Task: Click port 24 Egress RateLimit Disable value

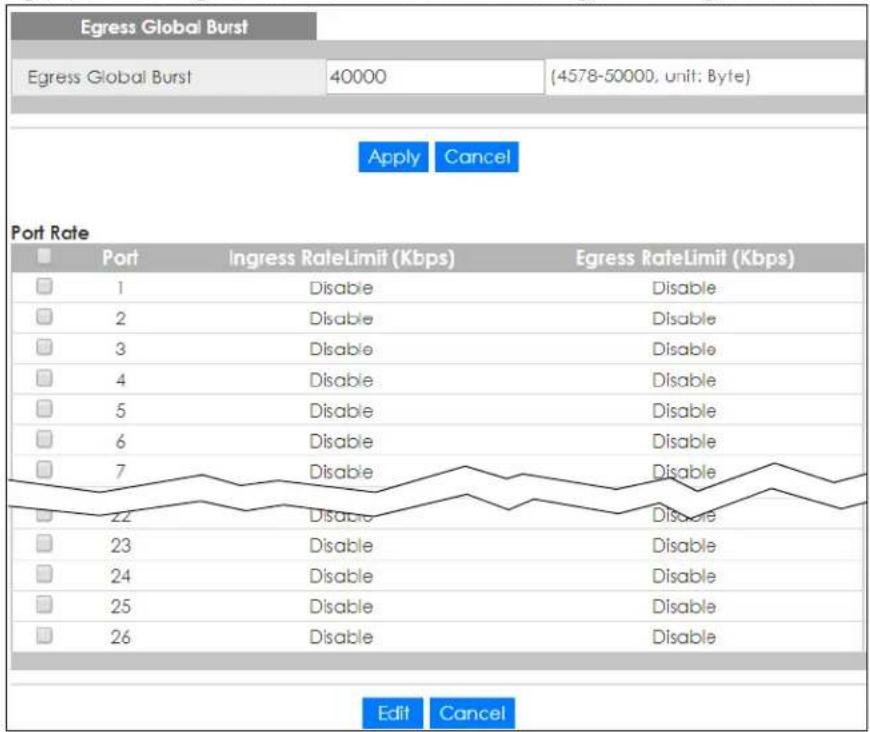Action: (684, 576)
